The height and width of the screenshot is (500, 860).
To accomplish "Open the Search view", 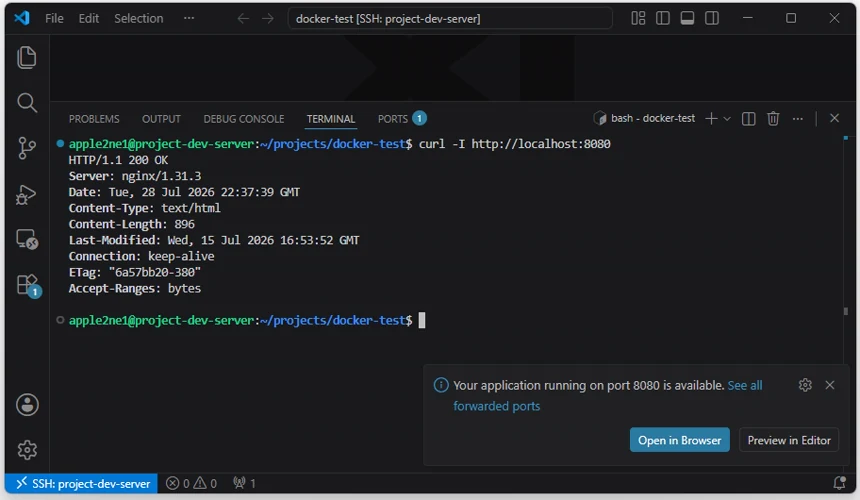I will click(x=26, y=103).
